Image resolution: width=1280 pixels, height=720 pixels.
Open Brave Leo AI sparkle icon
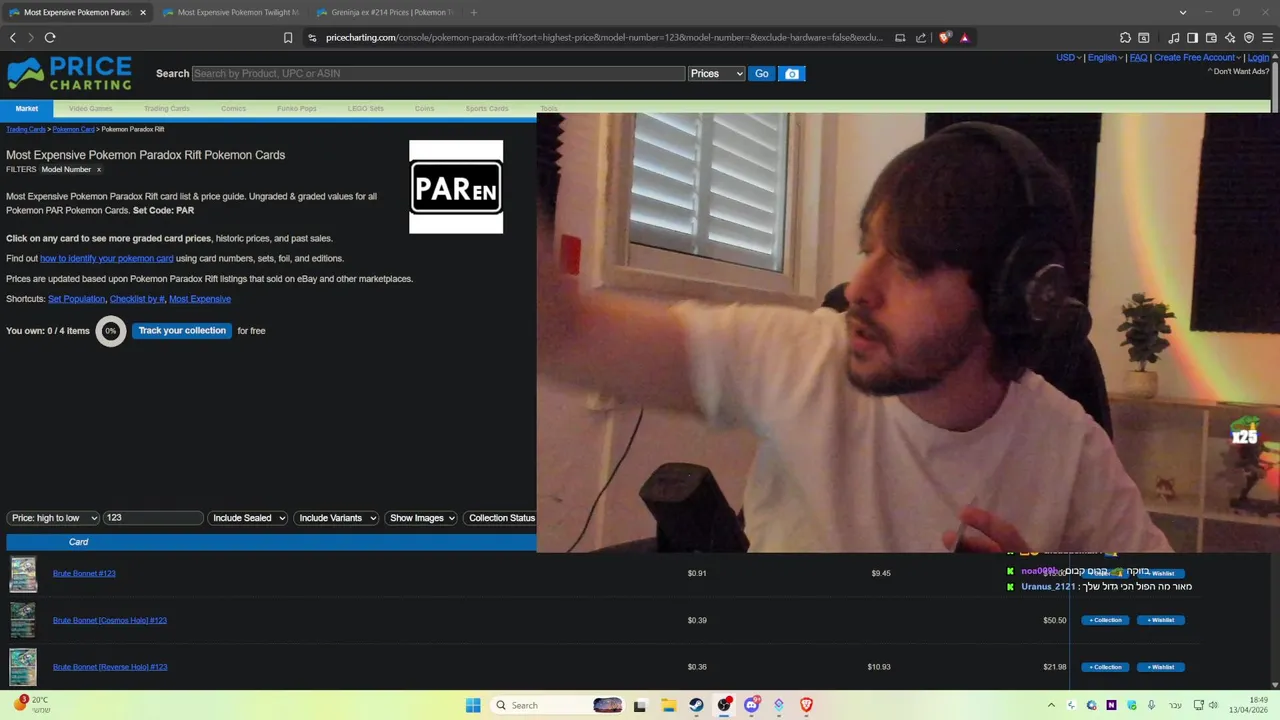pos(1230,38)
